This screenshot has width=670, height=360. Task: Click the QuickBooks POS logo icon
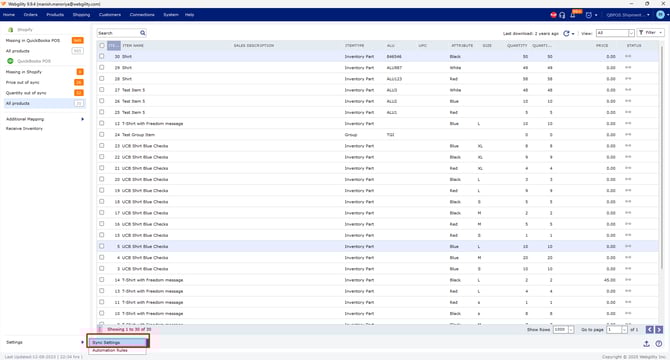(10, 61)
